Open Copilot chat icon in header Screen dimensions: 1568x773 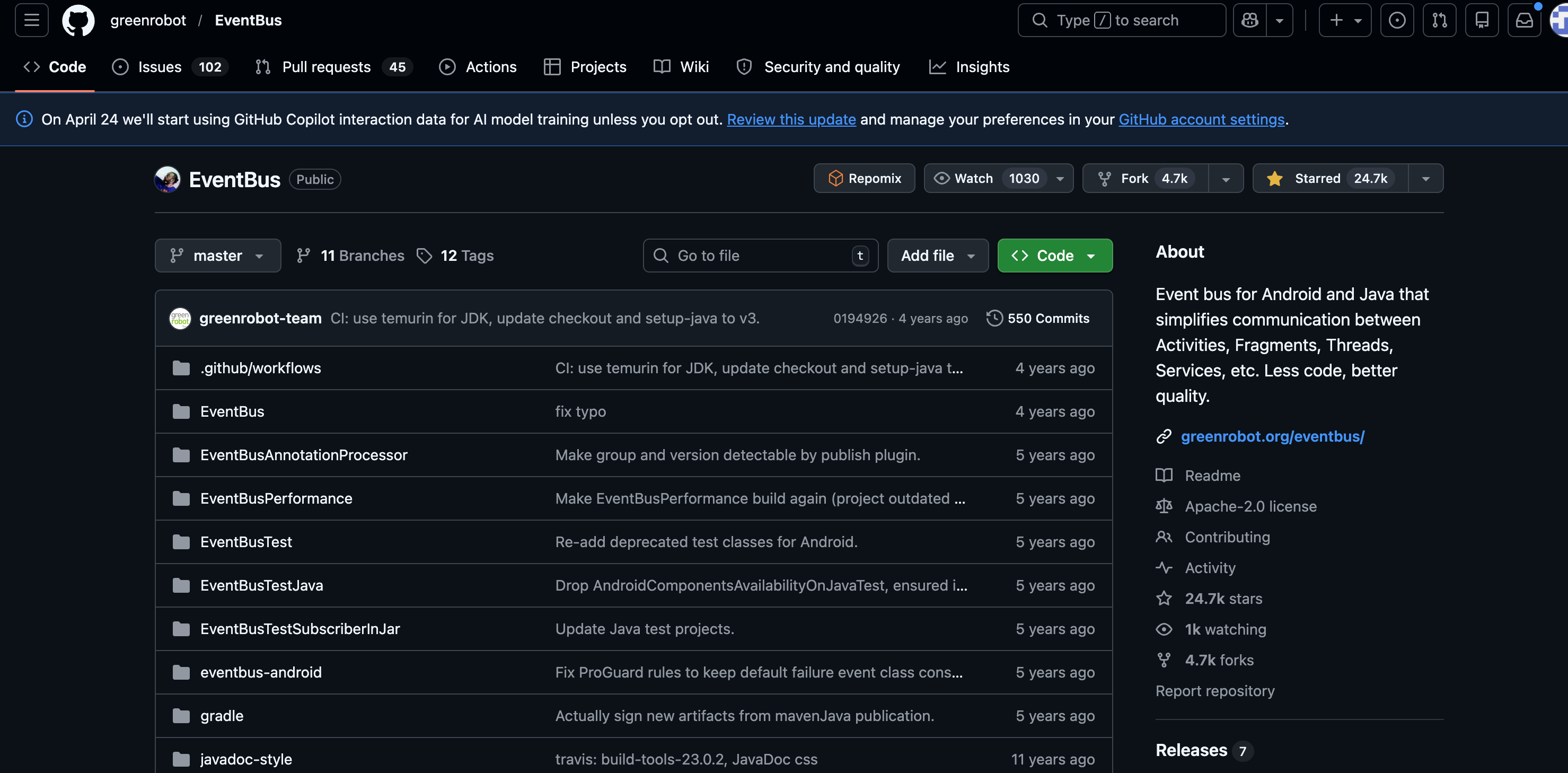[x=1249, y=21]
